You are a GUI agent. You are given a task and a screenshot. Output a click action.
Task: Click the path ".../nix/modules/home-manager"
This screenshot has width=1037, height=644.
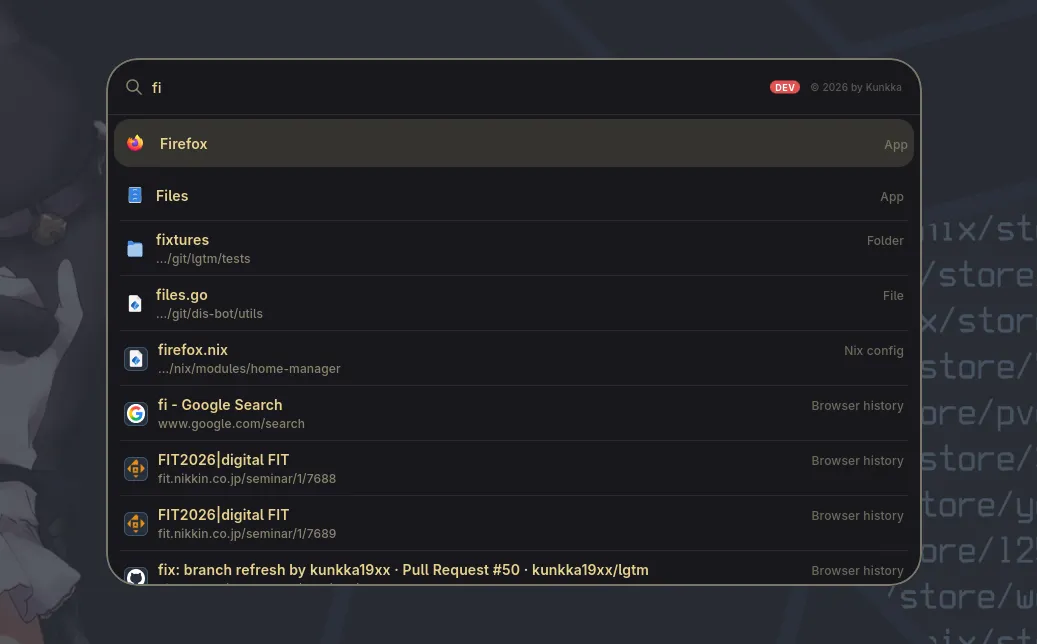pyautogui.click(x=249, y=368)
